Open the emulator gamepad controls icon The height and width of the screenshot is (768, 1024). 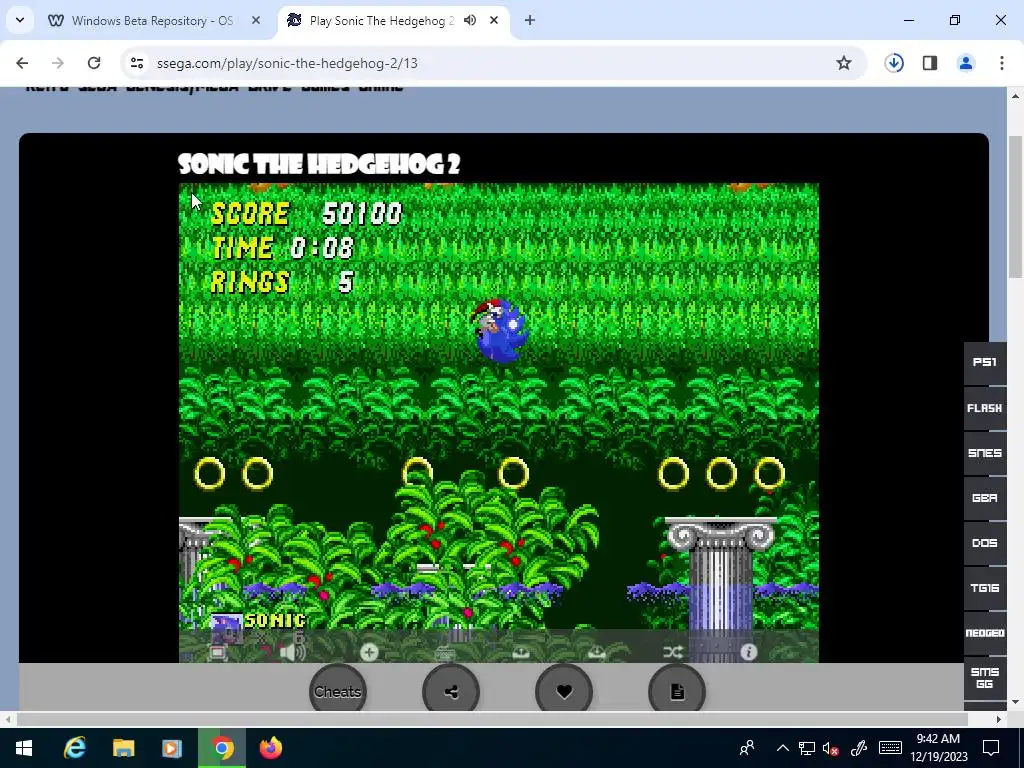coord(445,652)
